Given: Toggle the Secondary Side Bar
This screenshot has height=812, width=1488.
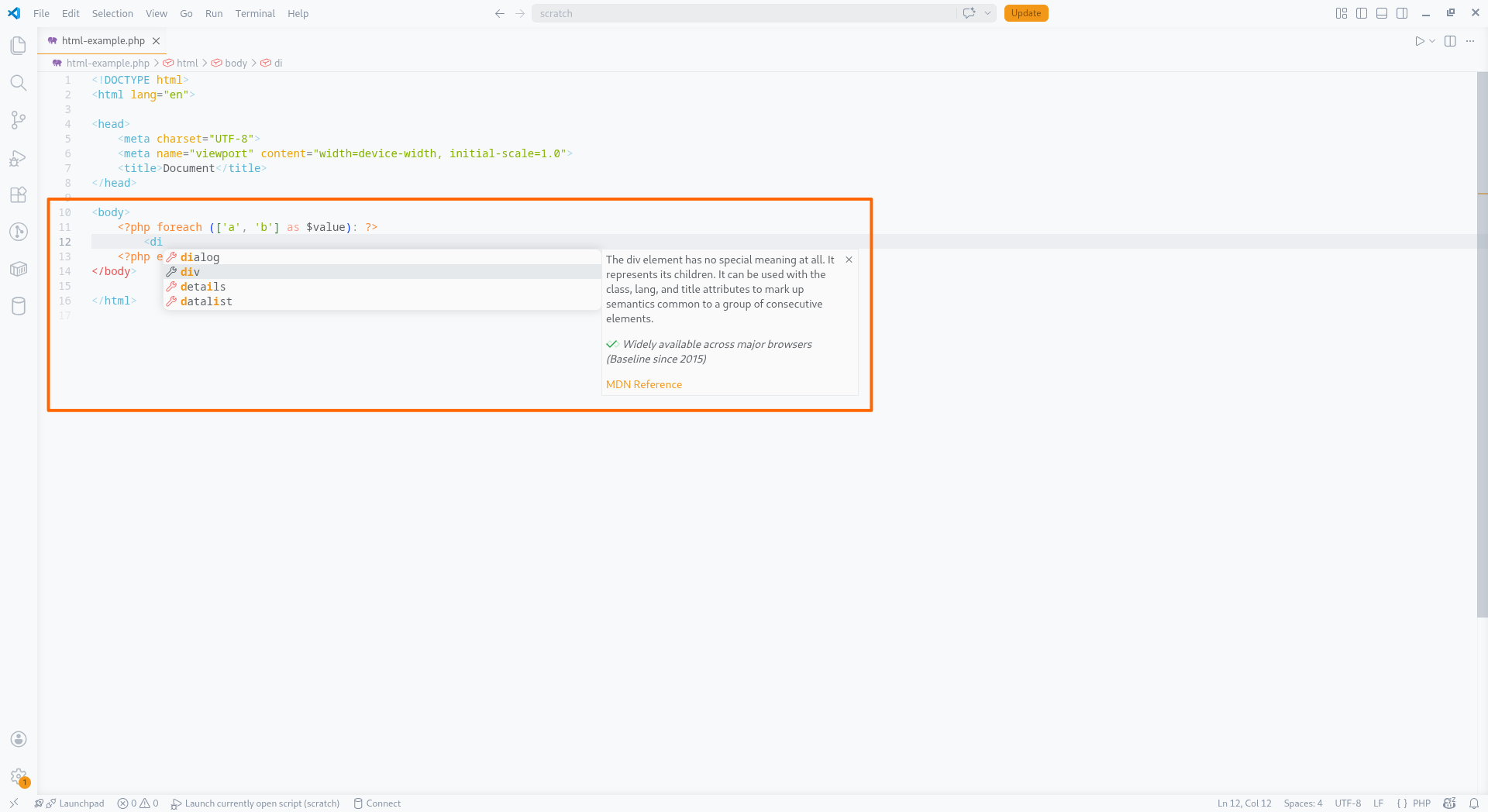Looking at the screenshot, I should click(1402, 13).
